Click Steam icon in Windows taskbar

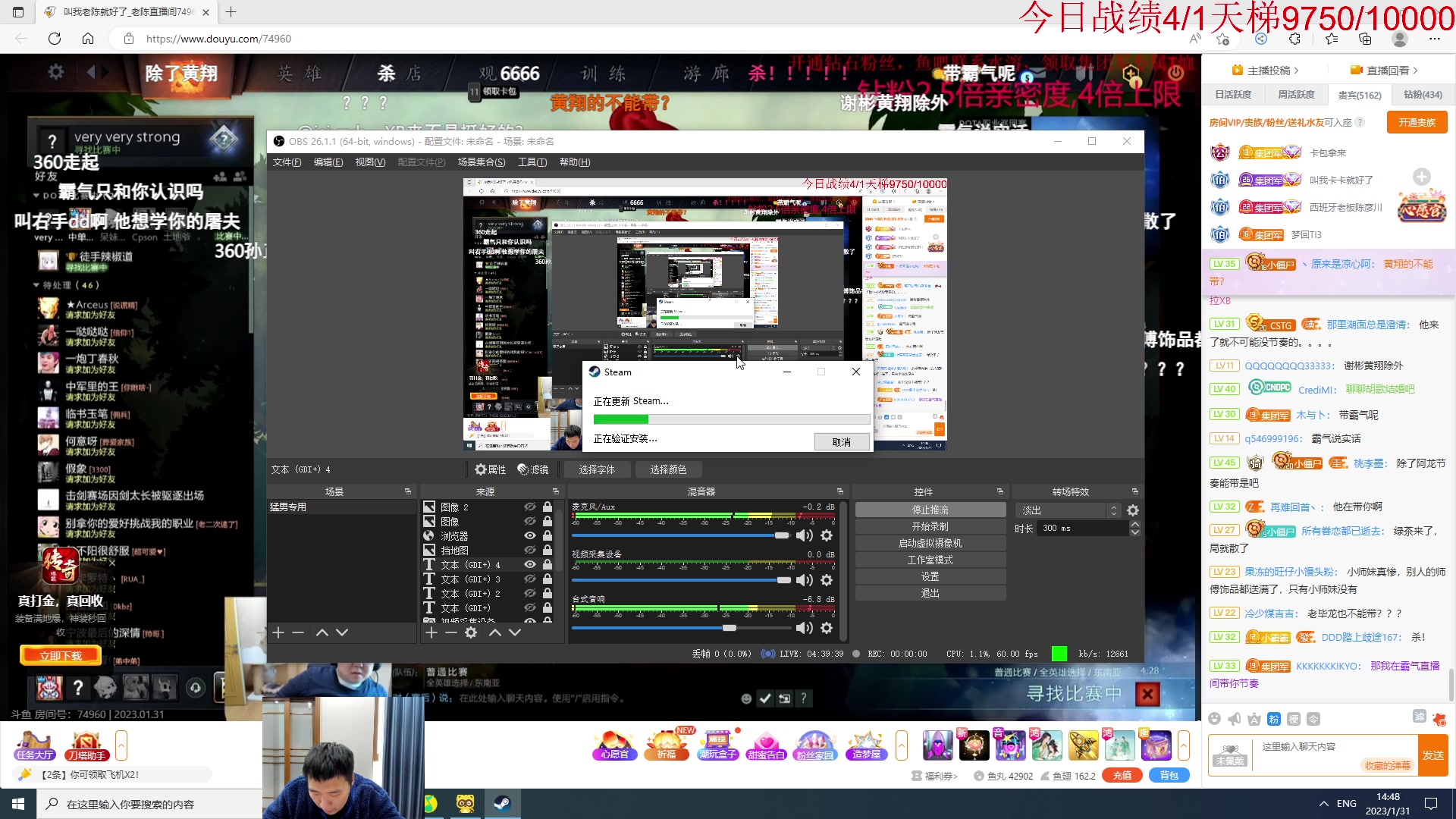(502, 804)
